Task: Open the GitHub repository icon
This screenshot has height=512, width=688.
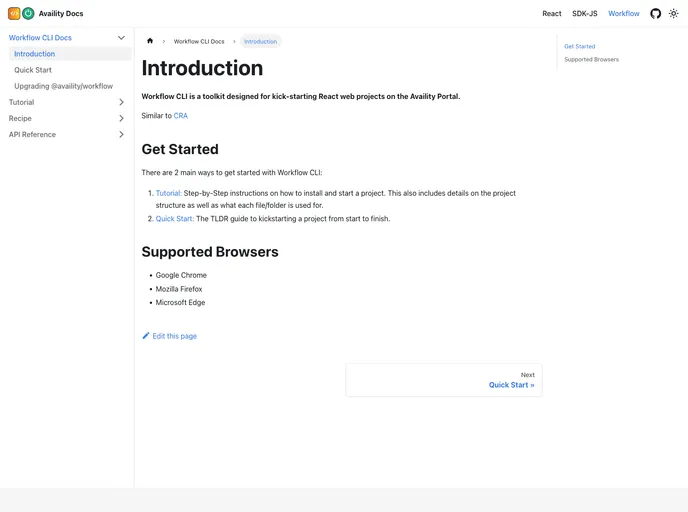Action: (x=656, y=14)
